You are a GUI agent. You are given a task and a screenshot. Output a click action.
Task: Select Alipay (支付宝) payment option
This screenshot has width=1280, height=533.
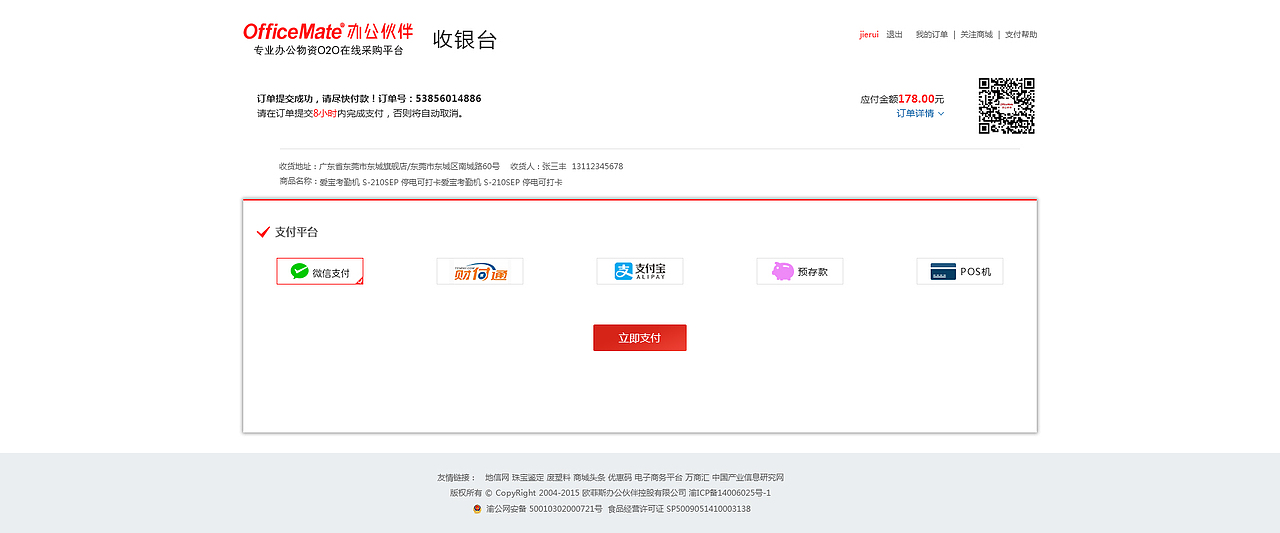pyautogui.click(x=640, y=271)
